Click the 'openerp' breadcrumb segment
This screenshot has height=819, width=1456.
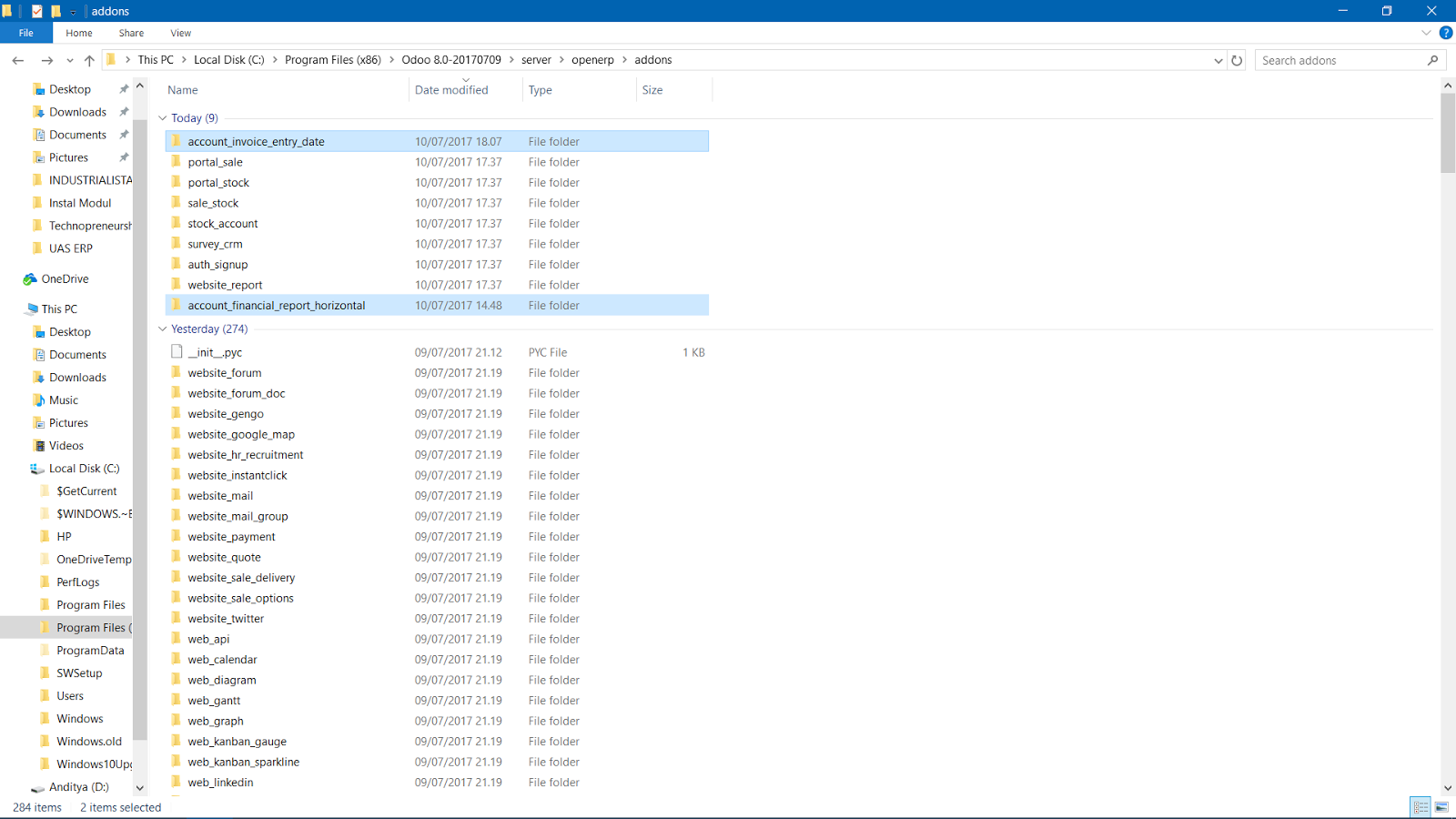[x=592, y=60]
